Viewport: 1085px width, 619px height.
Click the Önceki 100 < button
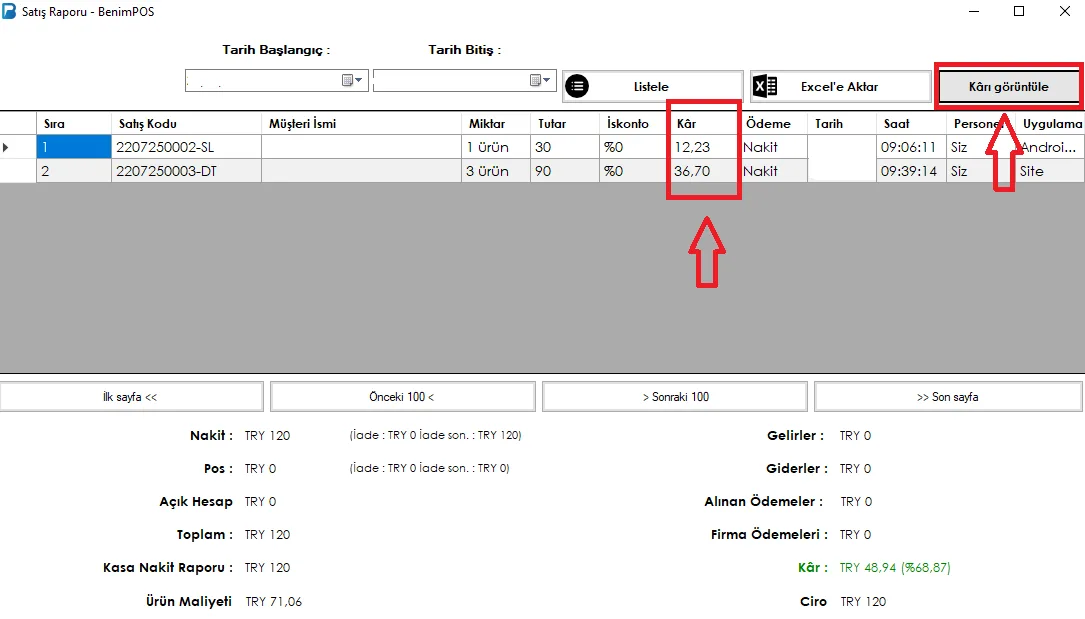(403, 397)
